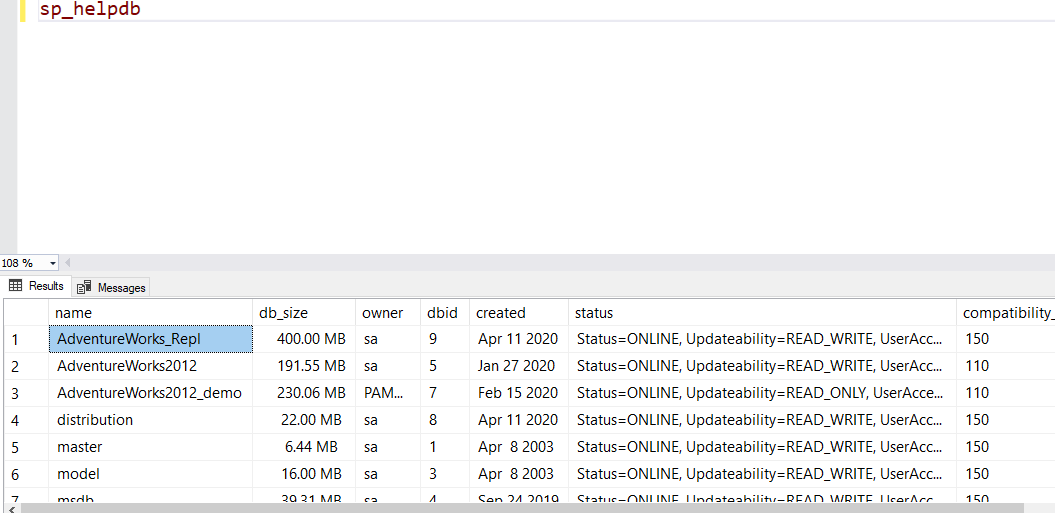The width and height of the screenshot is (1055, 513).
Task: Select the name column header
Action: point(151,313)
